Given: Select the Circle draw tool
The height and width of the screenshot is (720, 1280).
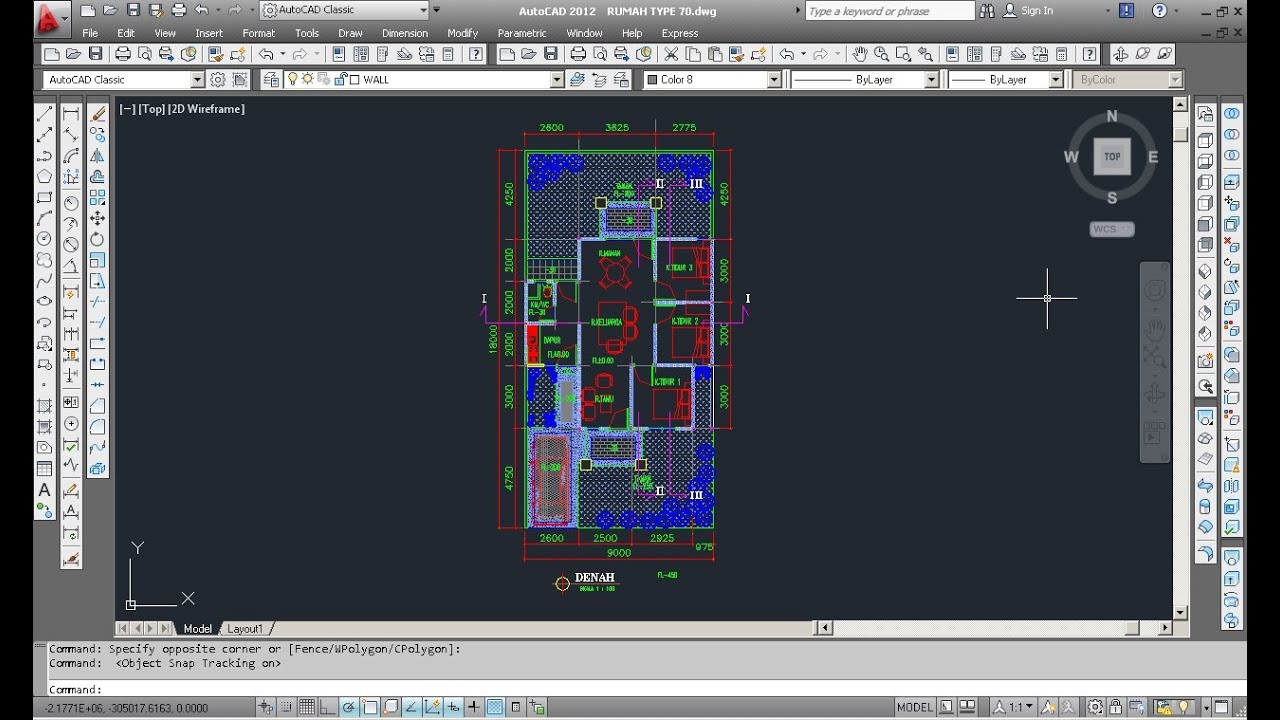Looking at the screenshot, I should pyautogui.click(x=44, y=239).
